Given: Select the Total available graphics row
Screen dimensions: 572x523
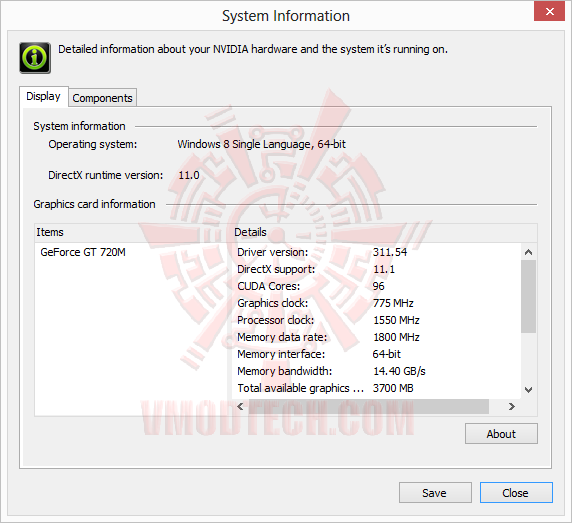Looking at the screenshot, I should 376,388.
